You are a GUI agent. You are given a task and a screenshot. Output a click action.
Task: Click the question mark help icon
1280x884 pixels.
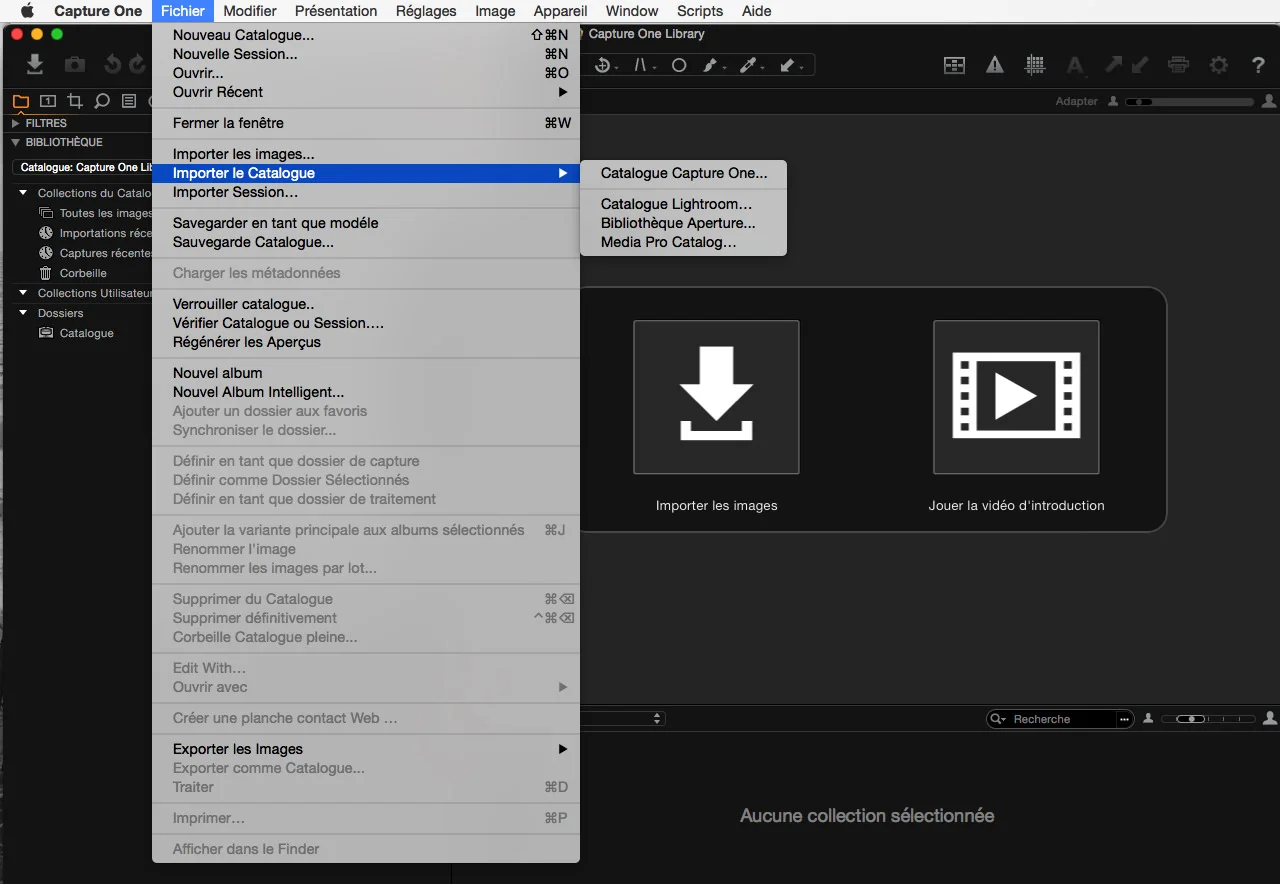(1259, 65)
